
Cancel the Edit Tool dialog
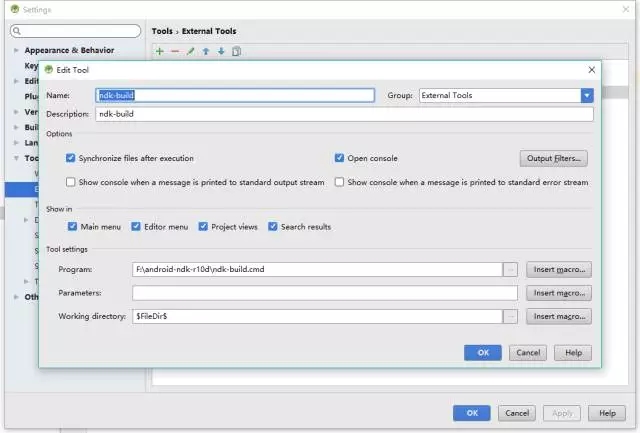point(528,353)
